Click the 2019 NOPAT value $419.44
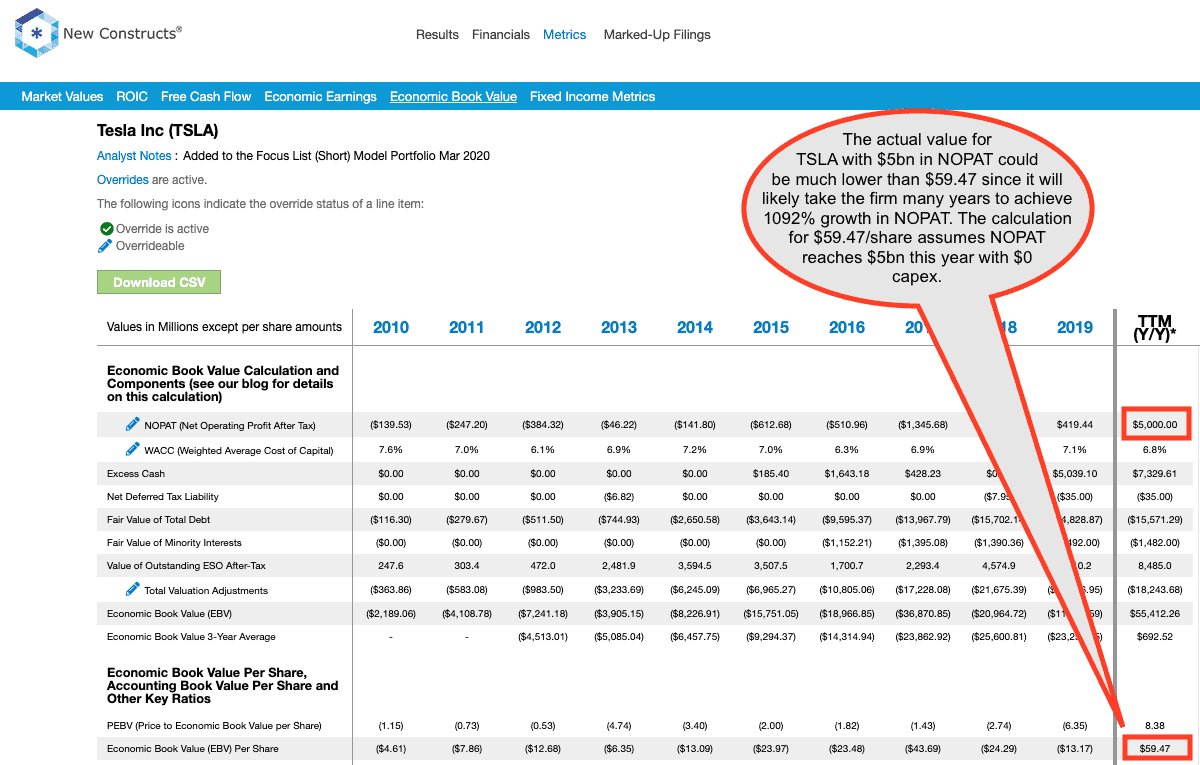This screenshot has height=765, width=1200. 1075,425
